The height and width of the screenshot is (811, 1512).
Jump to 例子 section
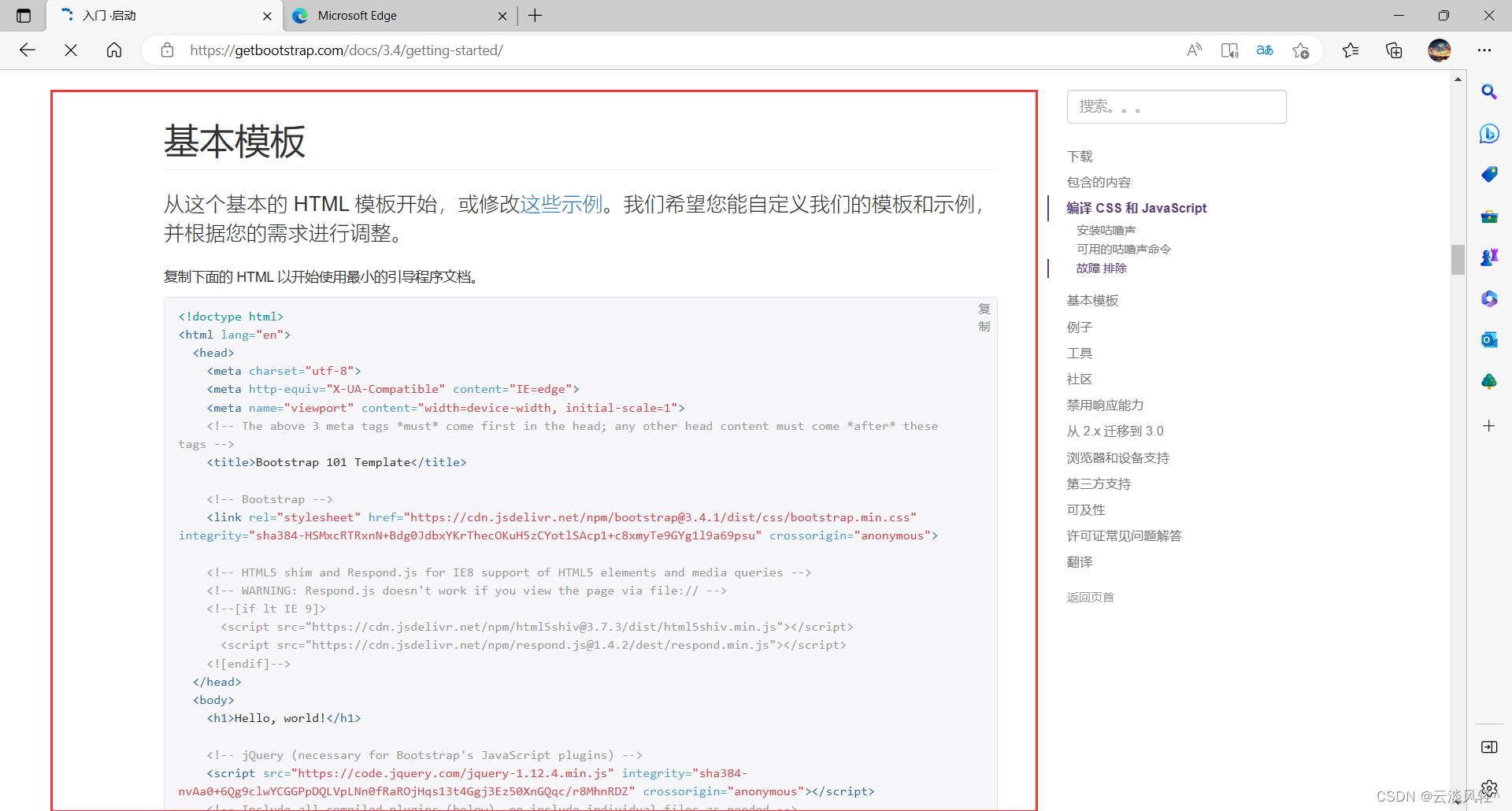(1080, 328)
